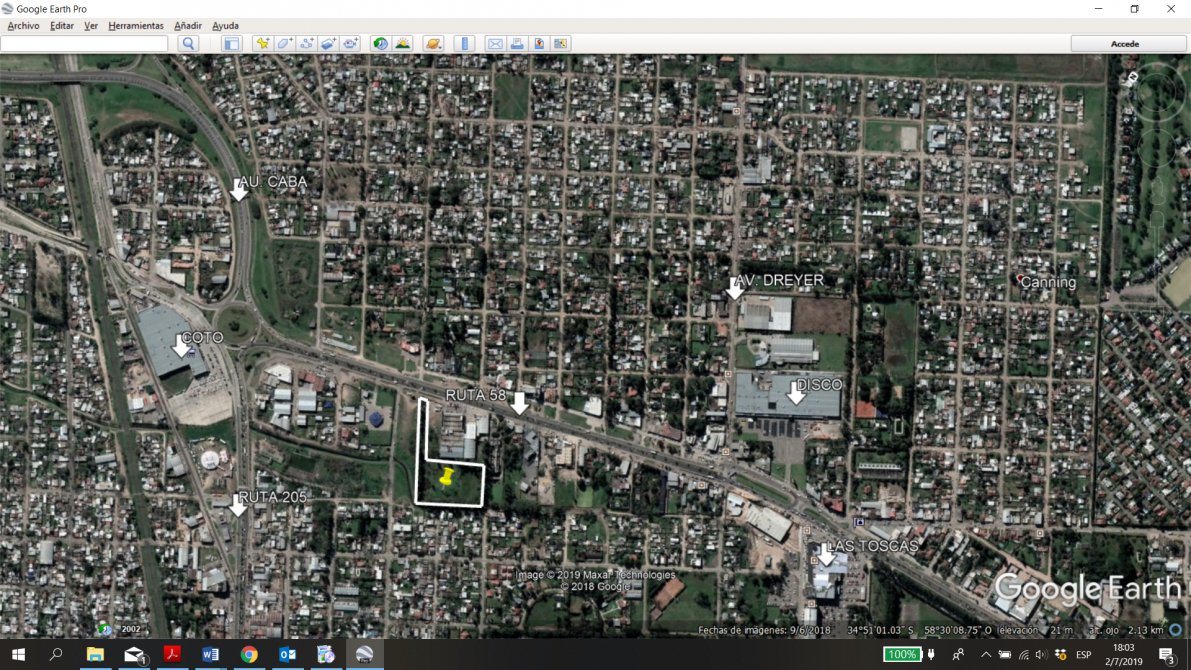Click in the search input field
Viewport: 1191px width, 670px height.
coord(84,44)
